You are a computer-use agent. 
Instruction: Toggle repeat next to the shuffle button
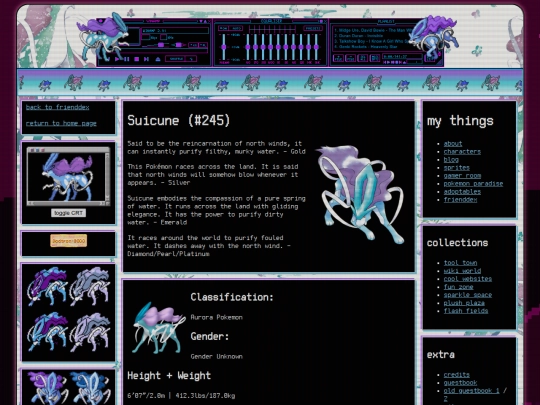coord(191,59)
